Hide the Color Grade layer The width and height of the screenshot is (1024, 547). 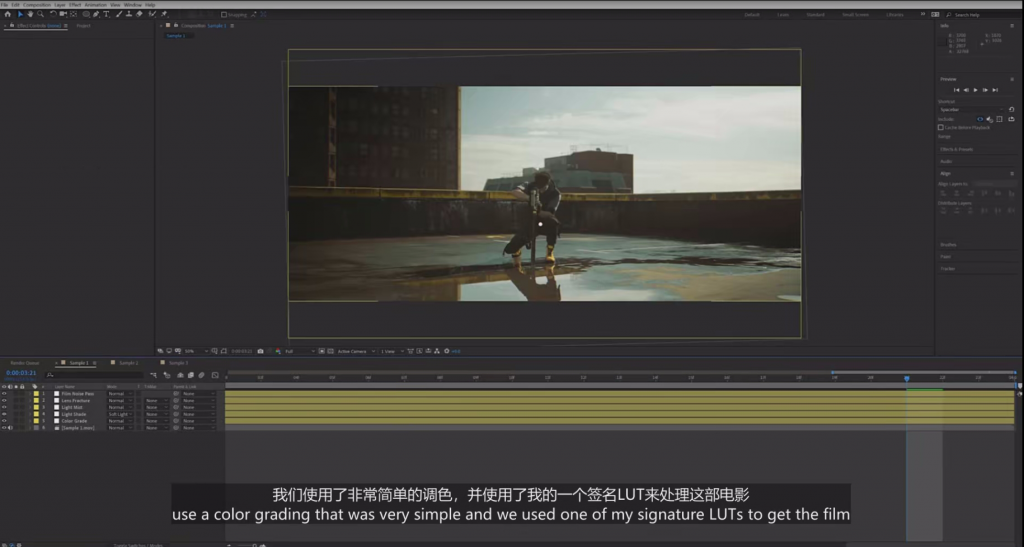point(4,421)
